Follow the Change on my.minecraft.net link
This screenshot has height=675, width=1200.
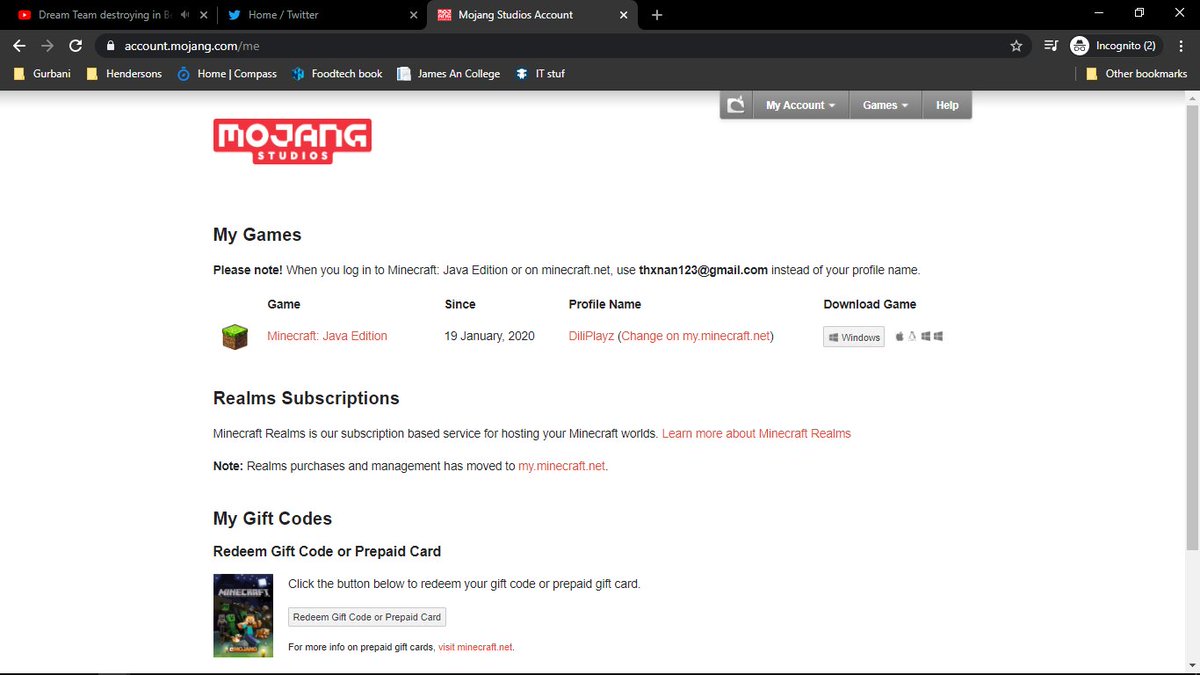[696, 336]
